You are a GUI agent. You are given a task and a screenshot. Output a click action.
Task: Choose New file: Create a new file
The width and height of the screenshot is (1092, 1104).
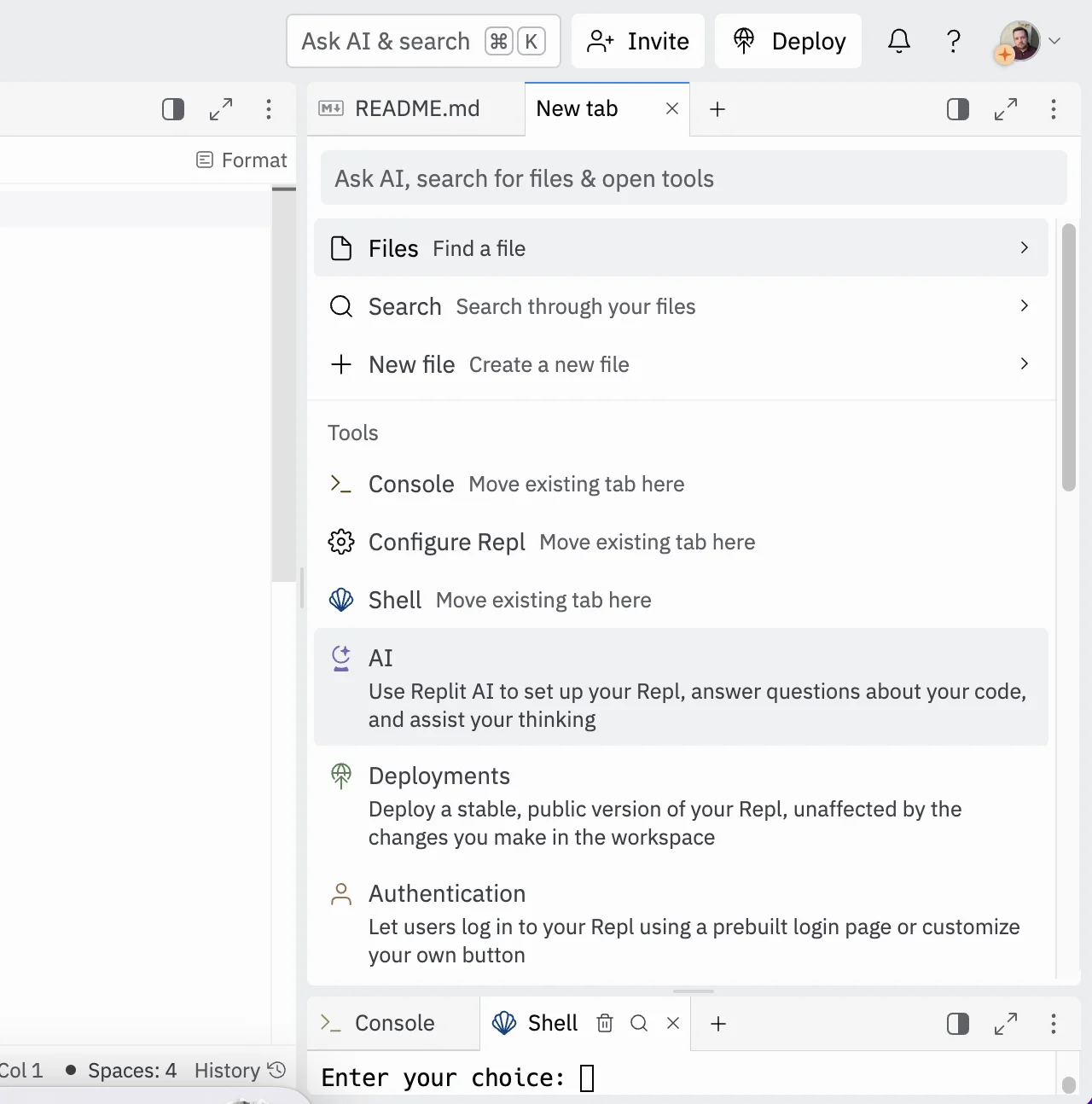pos(681,364)
